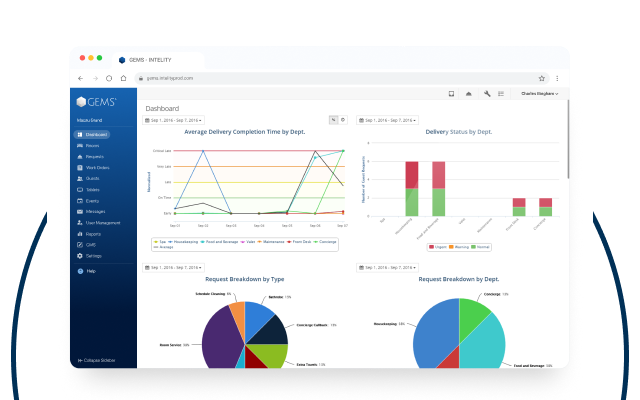
Task: Click the purple Room Service pie slice
Action: [220, 339]
